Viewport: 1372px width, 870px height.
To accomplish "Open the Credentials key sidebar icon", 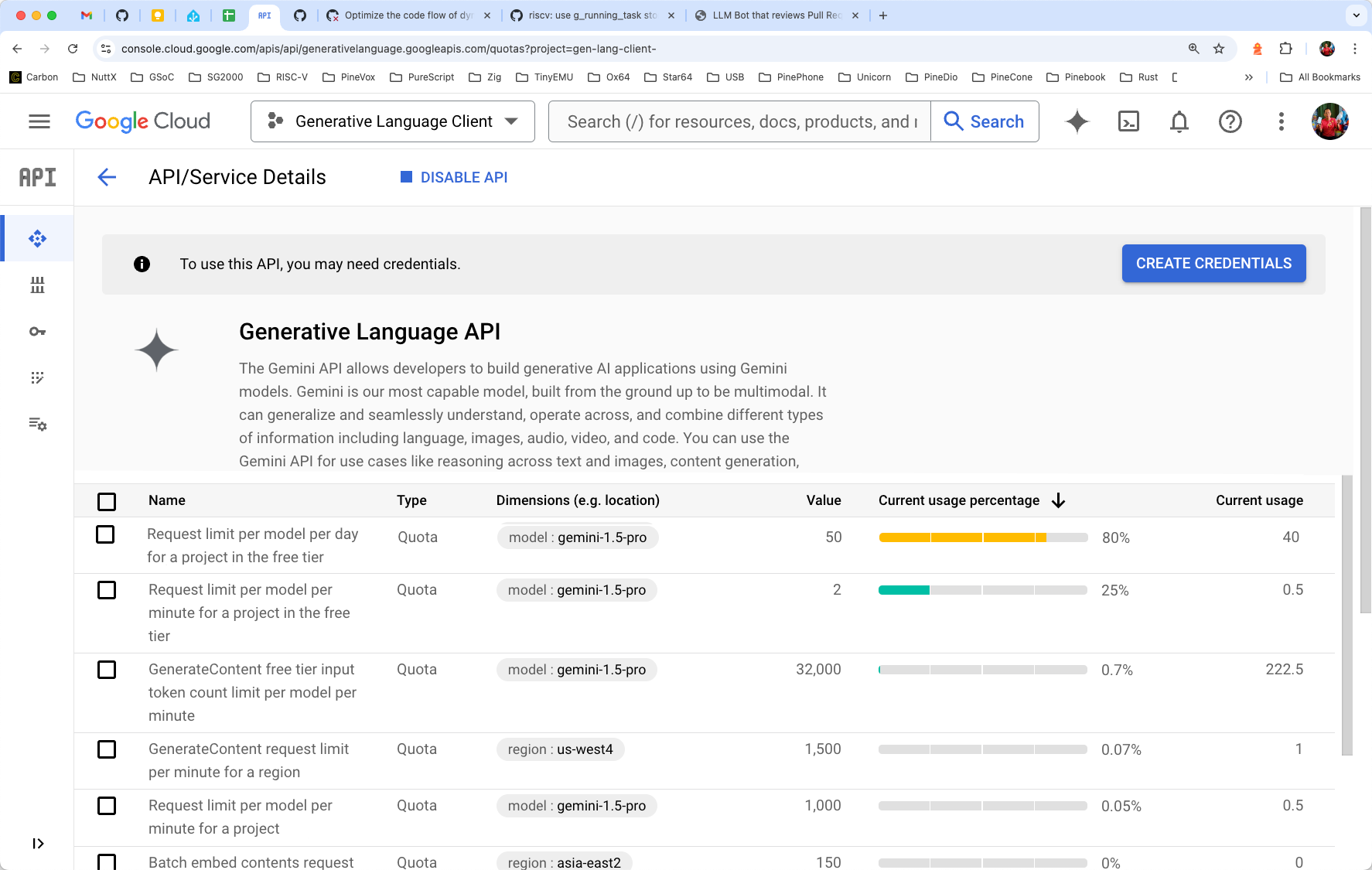I will (37, 332).
